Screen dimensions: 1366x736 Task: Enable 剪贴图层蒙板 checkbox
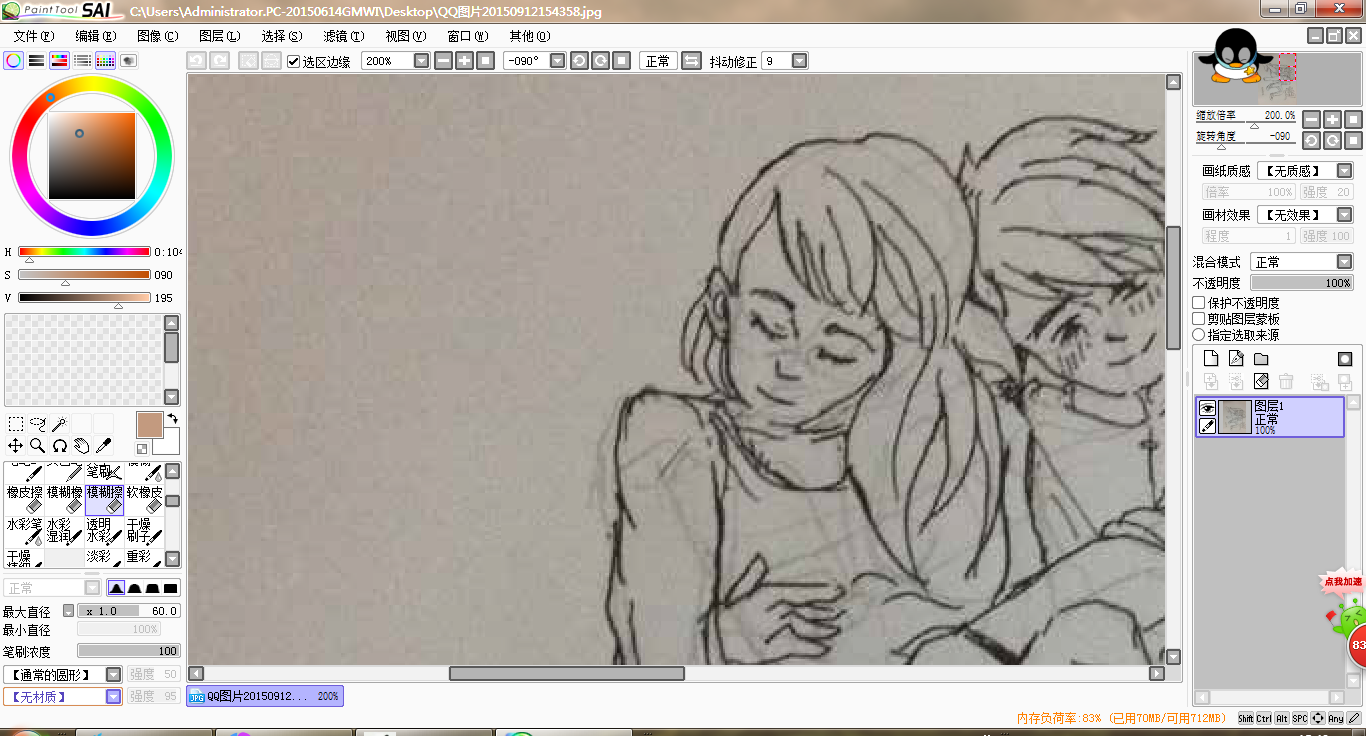click(x=1199, y=319)
